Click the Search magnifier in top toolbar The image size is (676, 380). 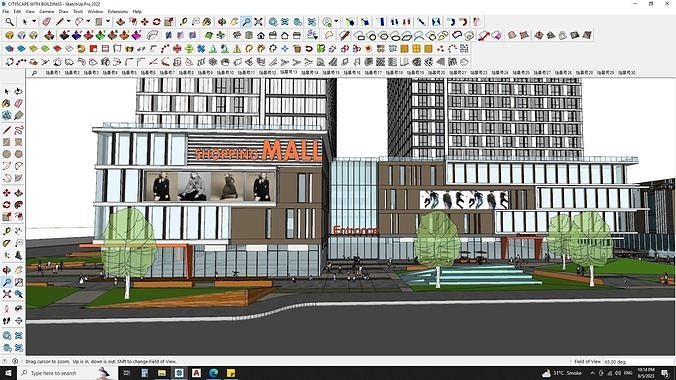click(x=9, y=22)
